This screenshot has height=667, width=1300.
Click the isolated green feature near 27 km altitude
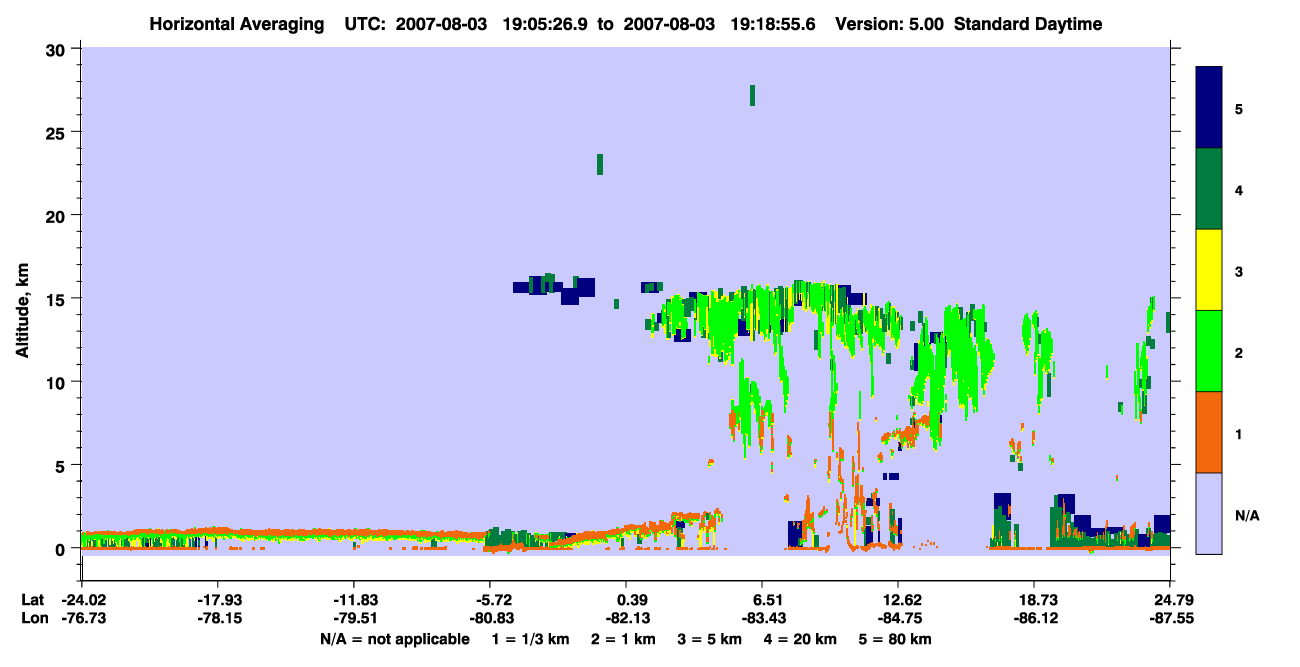pos(752,95)
